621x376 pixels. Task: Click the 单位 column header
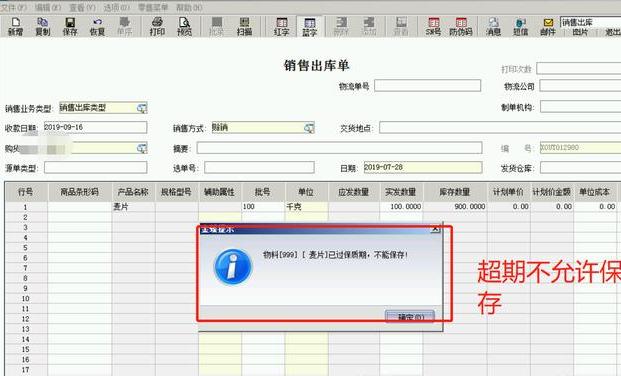(306, 192)
